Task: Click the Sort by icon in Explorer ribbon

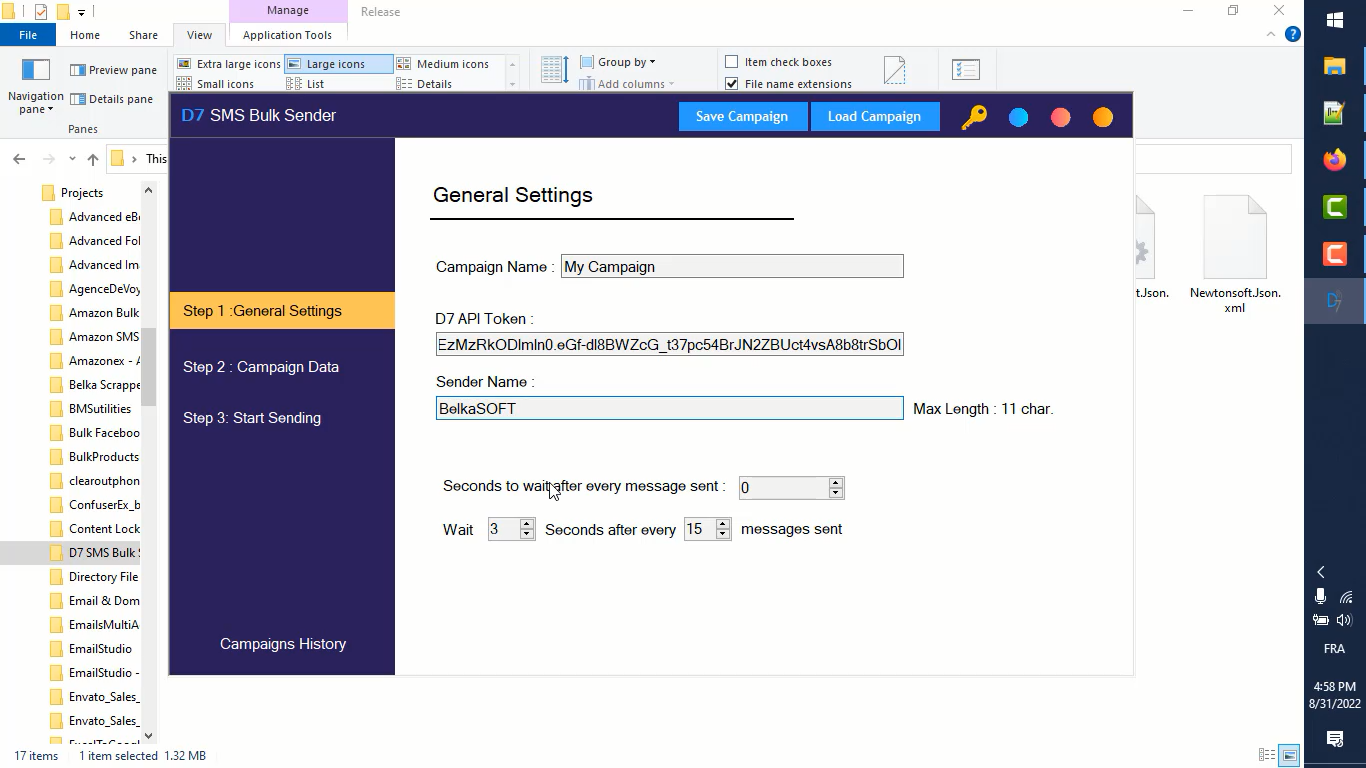Action: click(555, 70)
